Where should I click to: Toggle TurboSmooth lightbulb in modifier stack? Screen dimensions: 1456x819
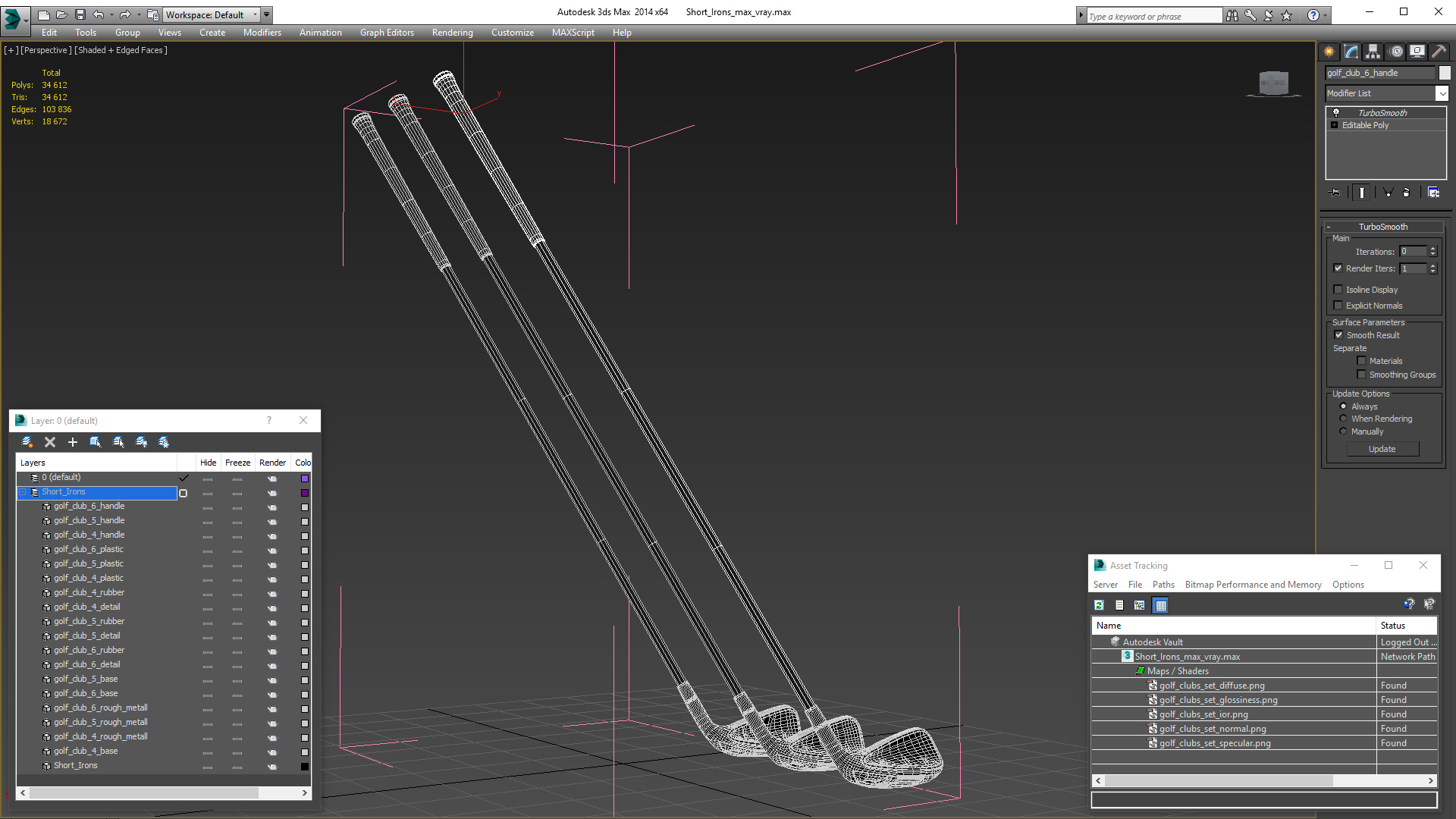tap(1336, 112)
